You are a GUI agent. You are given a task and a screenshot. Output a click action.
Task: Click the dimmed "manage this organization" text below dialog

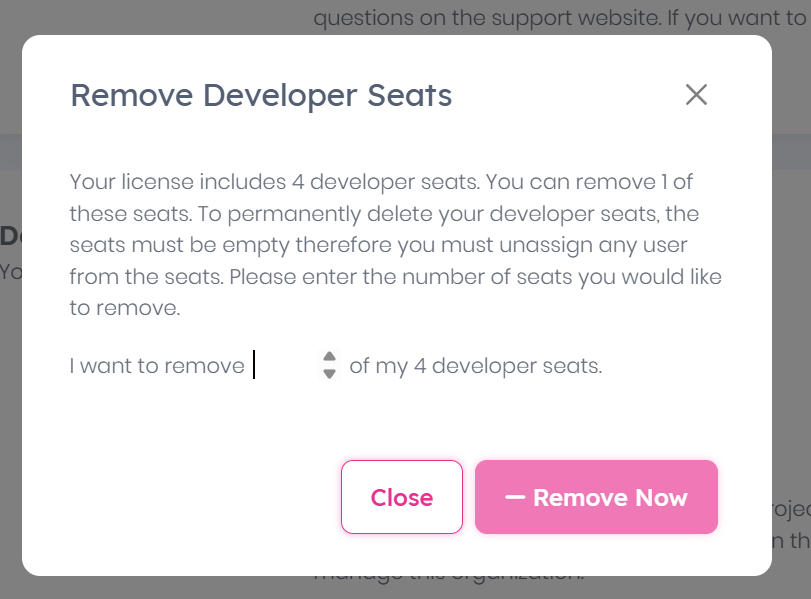click(450, 578)
